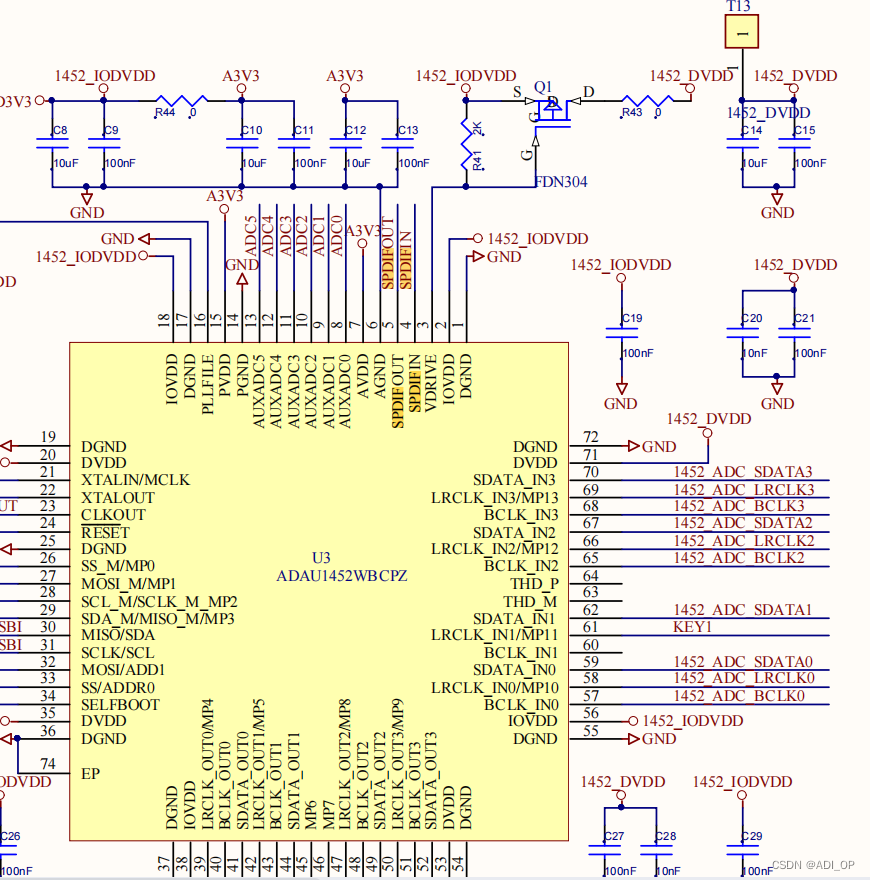Select capacitor C13 symbol
The height and width of the screenshot is (880, 870).
pos(397,143)
